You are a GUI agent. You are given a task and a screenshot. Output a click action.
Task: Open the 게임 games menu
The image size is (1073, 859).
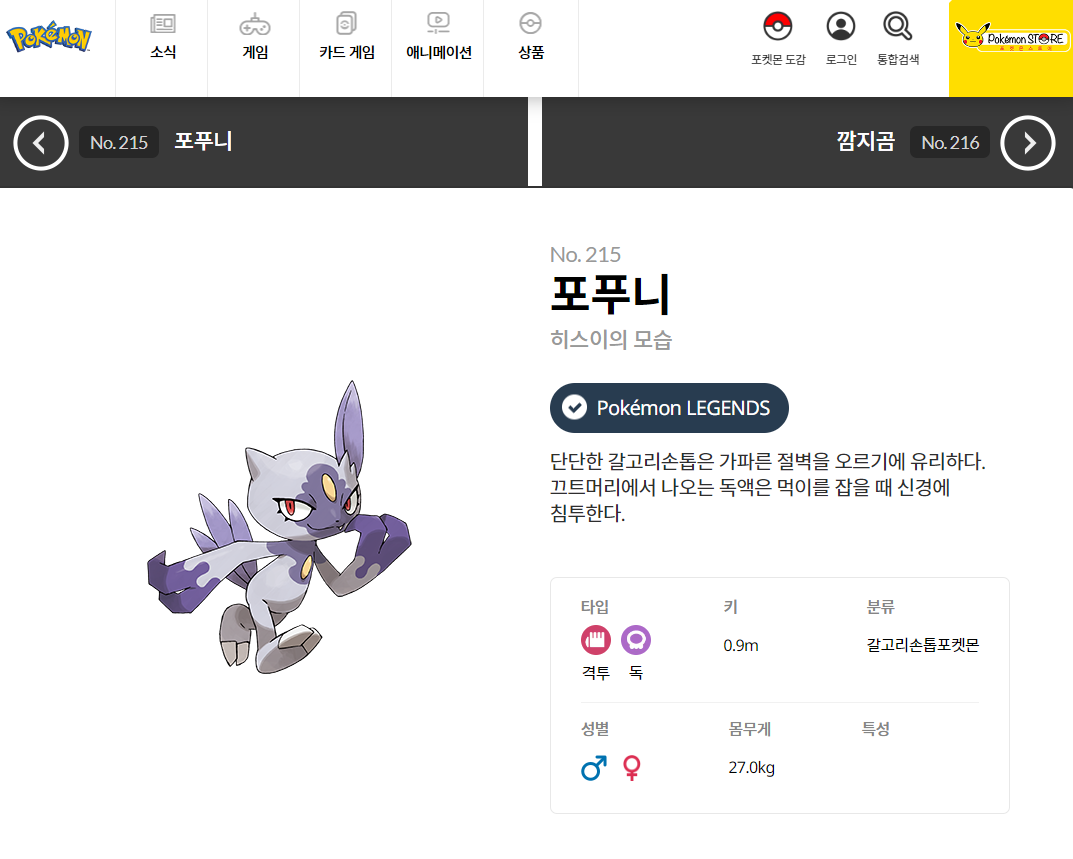pyautogui.click(x=255, y=37)
